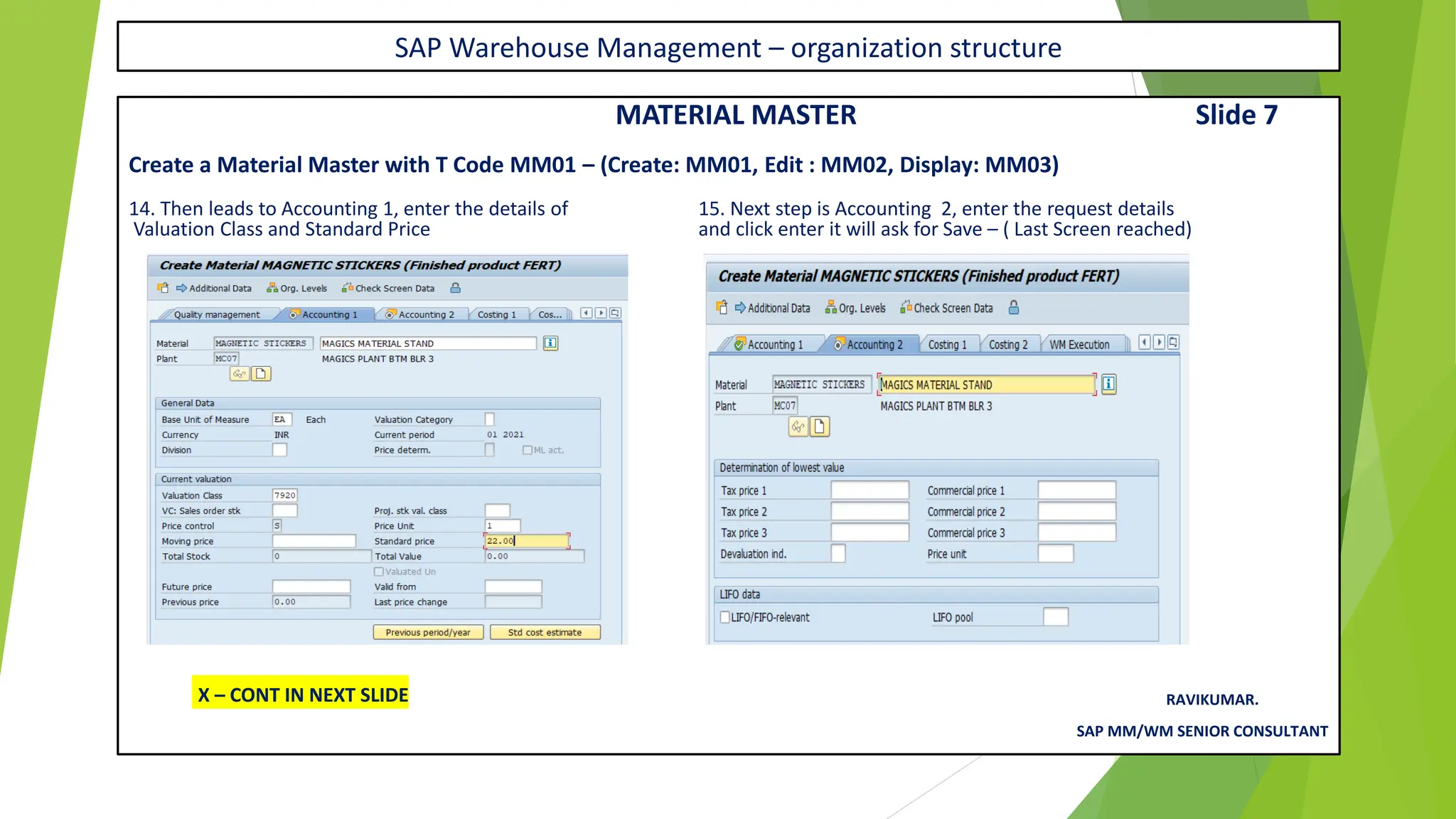Click the material info icon in the left screenshot
This screenshot has height=819, width=1456.
[550, 343]
